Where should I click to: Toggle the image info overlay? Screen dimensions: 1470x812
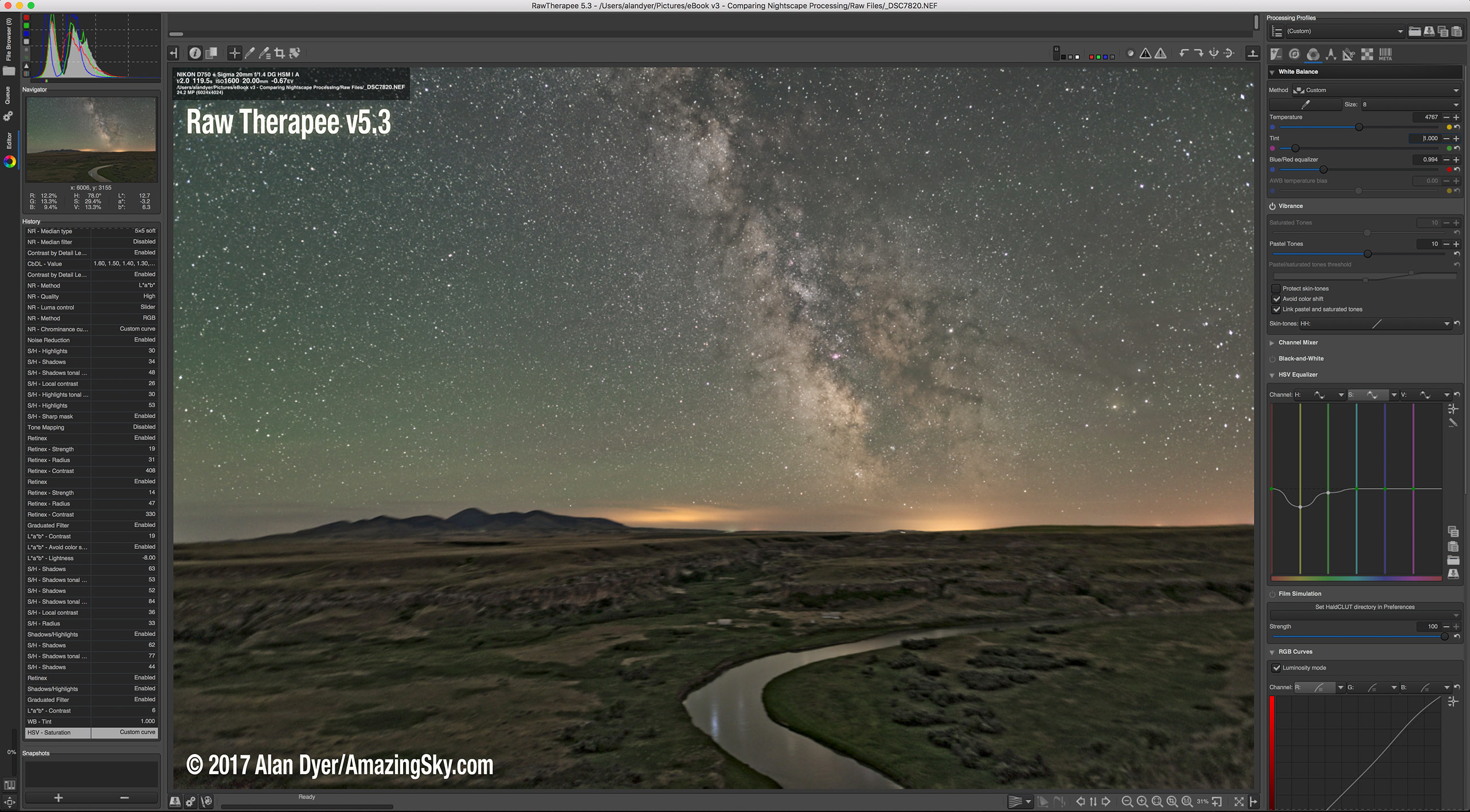pos(195,53)
